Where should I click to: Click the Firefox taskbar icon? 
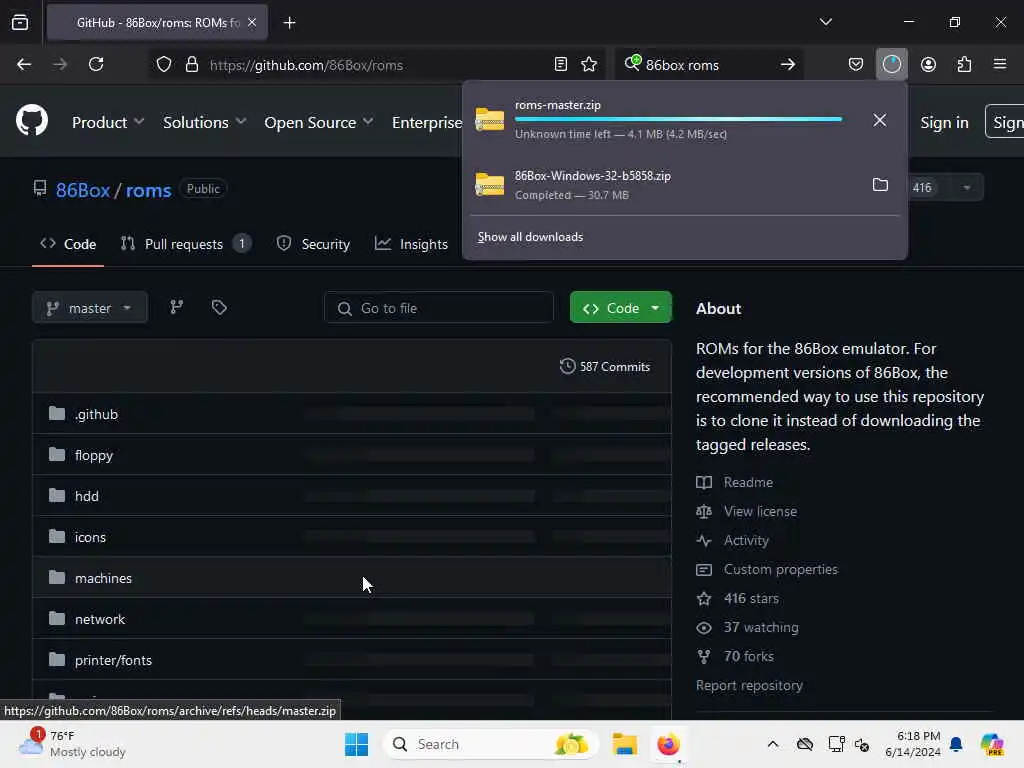pyautogui.click(x=668, y=744)
